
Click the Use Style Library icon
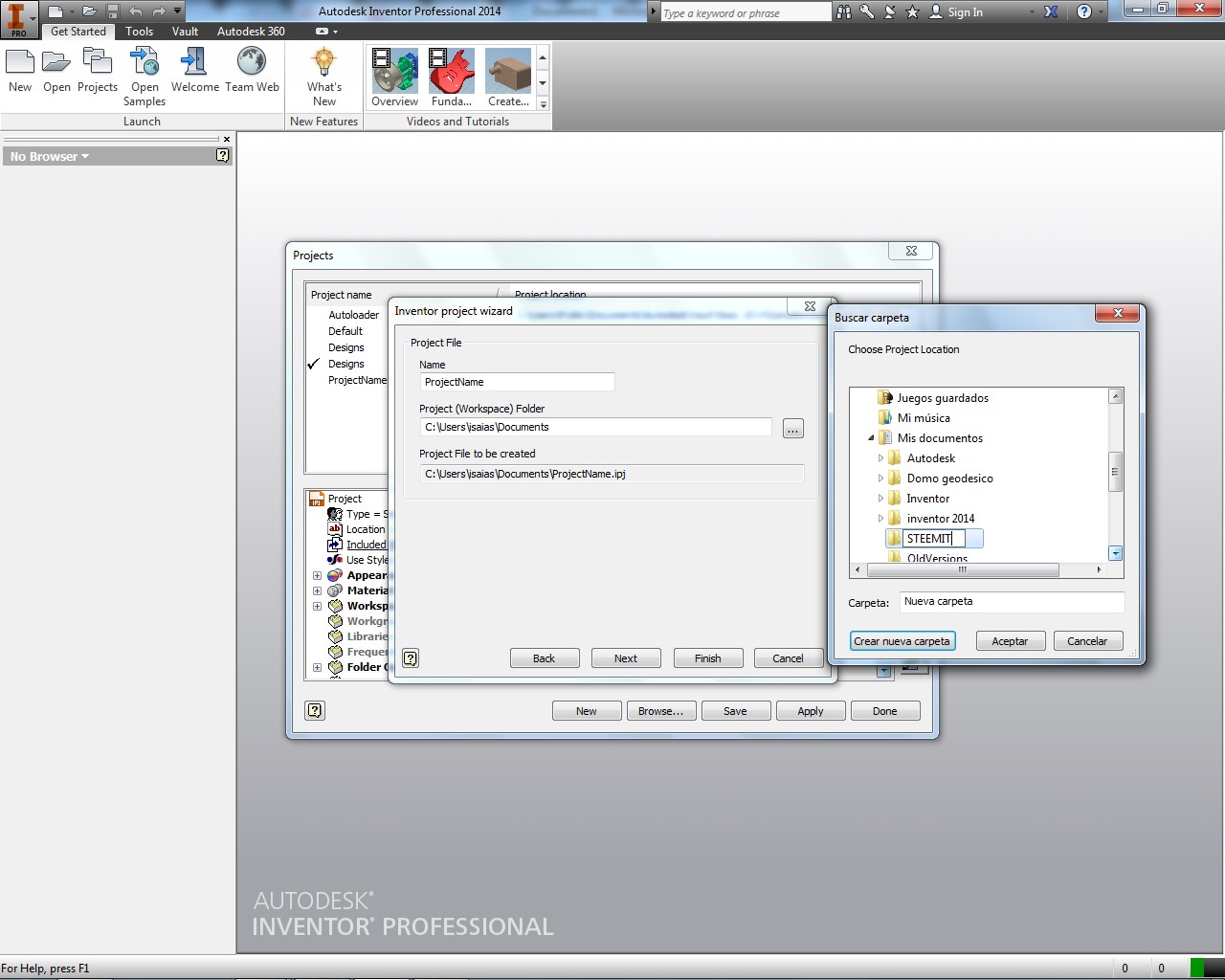[335, 560]
